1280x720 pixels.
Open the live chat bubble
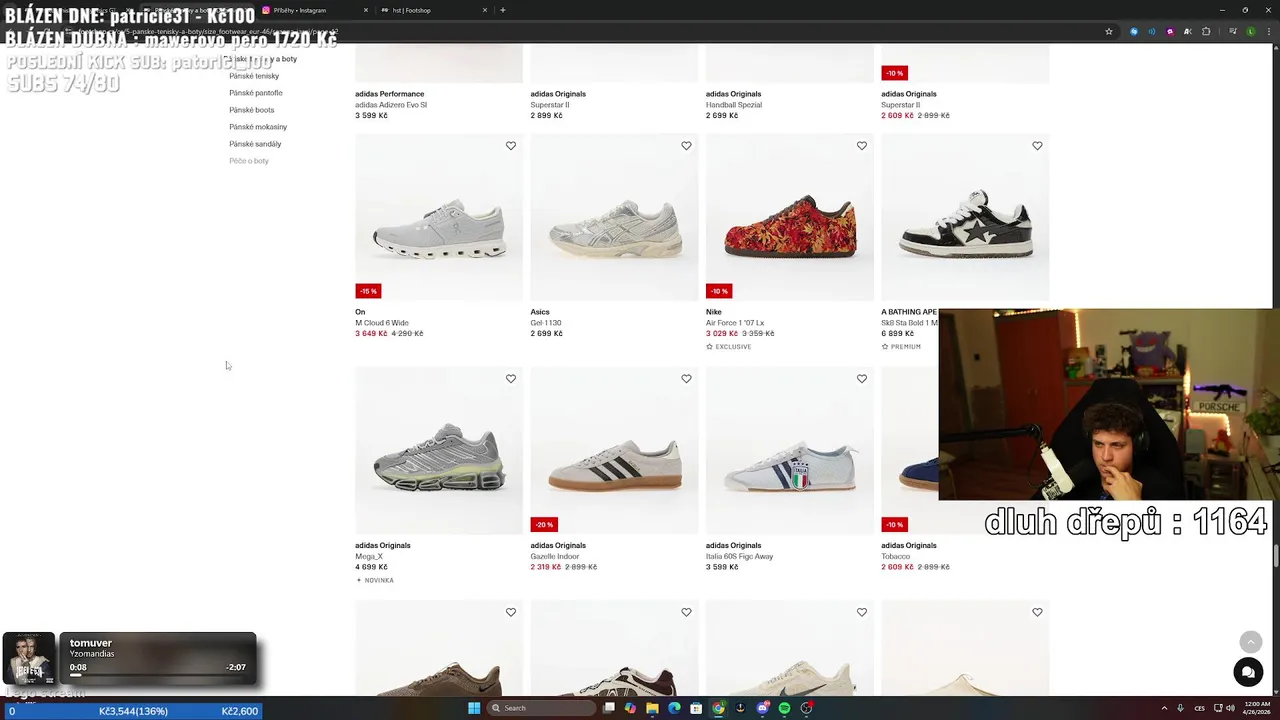[x=1248, y=673]
